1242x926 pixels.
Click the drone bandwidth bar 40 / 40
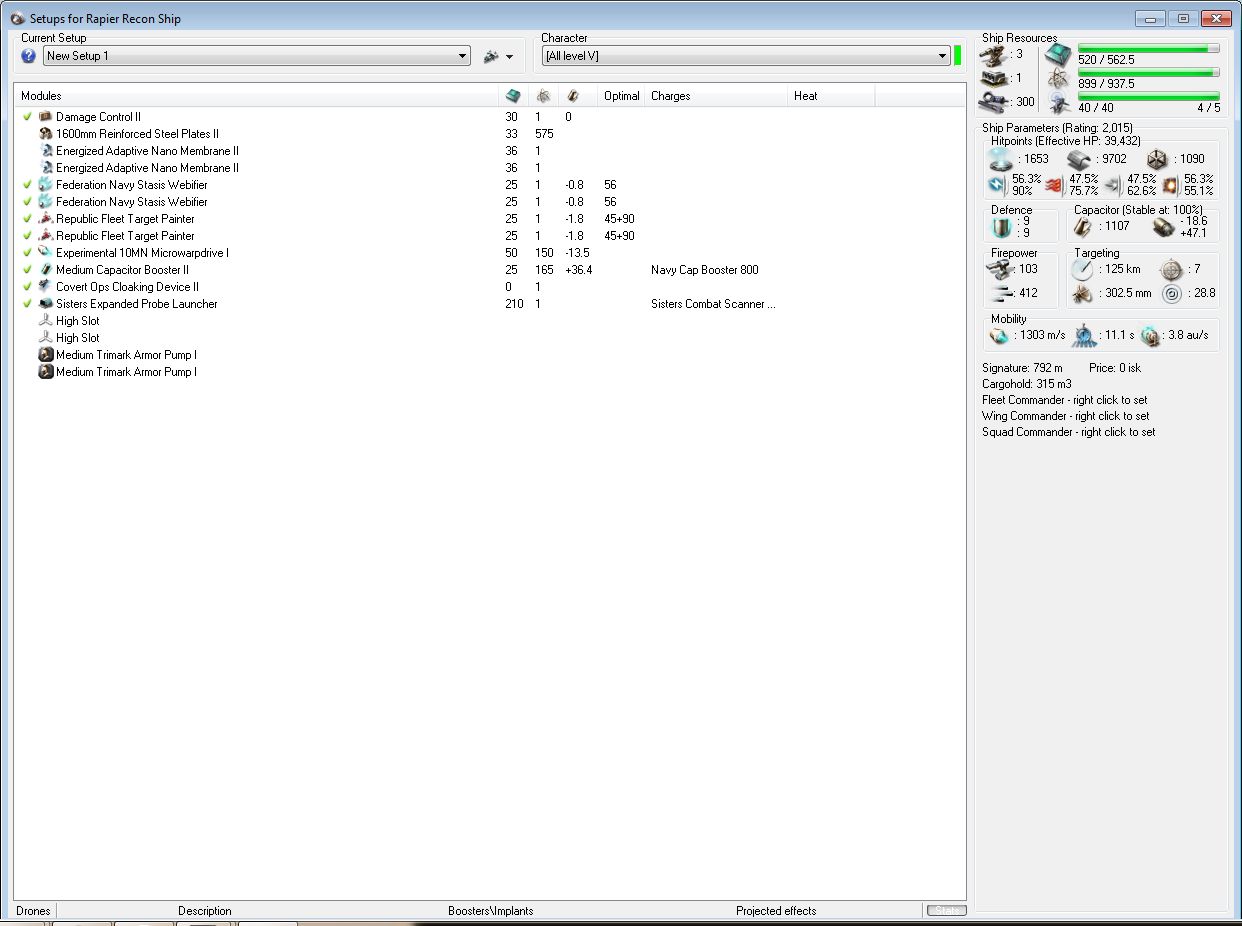(1148, 96)
